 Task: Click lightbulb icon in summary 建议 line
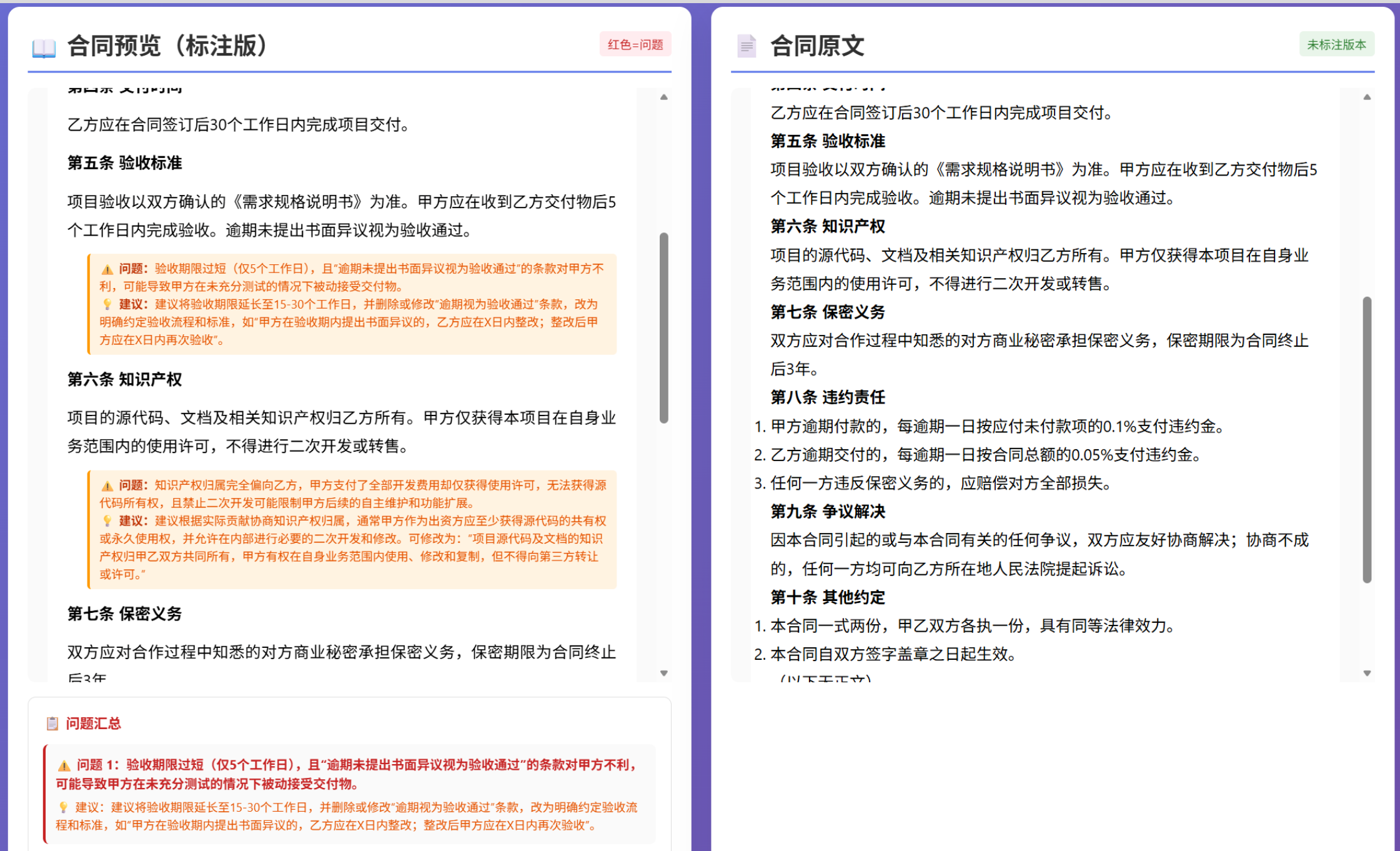[63, 807]
